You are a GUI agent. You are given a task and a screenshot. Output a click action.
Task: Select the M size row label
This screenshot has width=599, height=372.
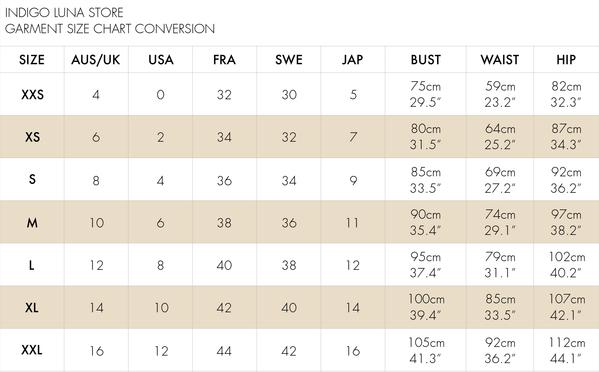[x=32, y=222]
